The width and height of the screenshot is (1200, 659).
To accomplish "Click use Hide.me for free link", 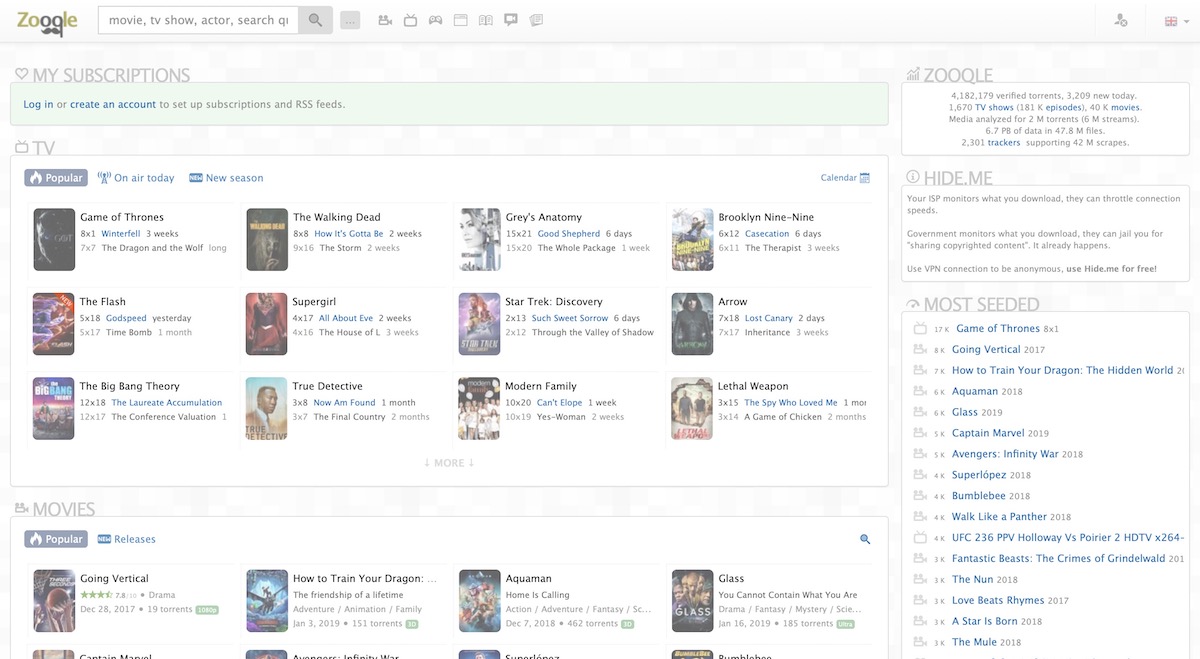I will click(1111, 269).
